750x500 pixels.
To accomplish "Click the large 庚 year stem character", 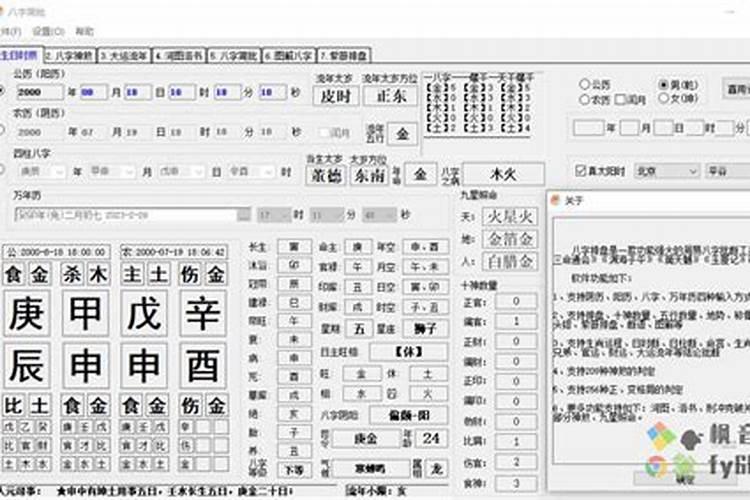I will pyautogui.click(x=27, y=313).
